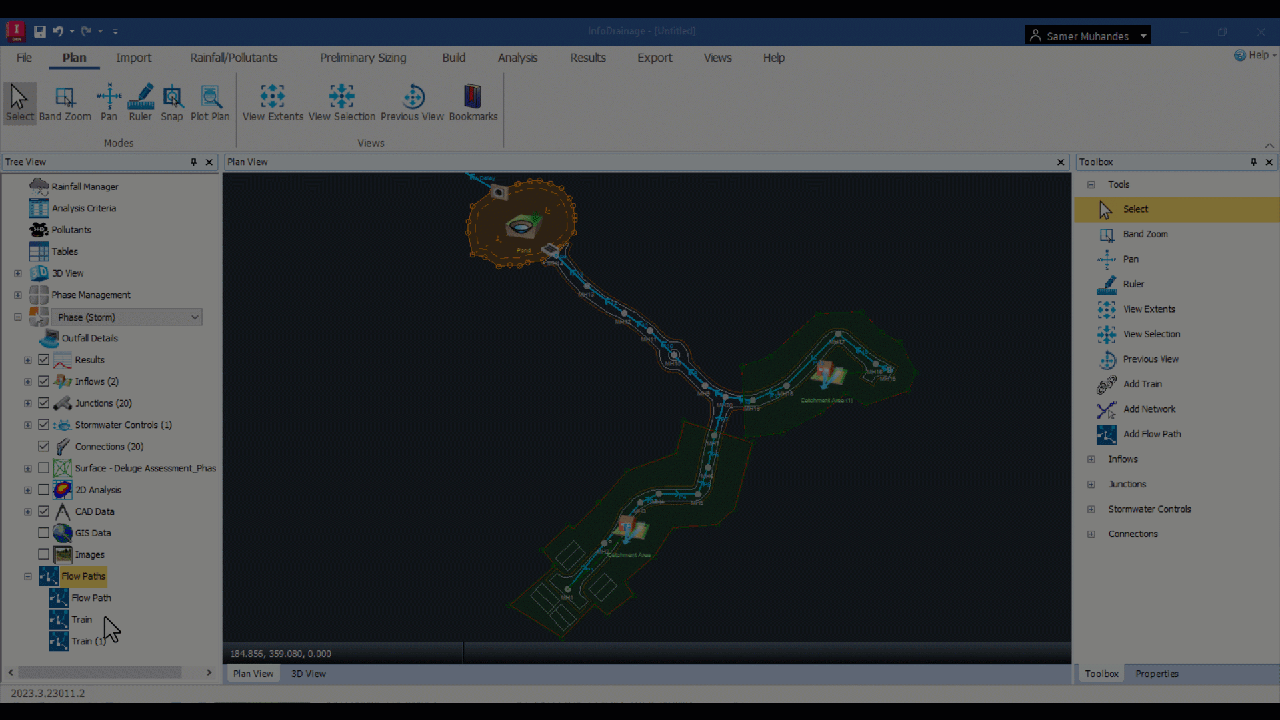
Task: Switch to the Import ribbon tab
Action: pos(134,58)
